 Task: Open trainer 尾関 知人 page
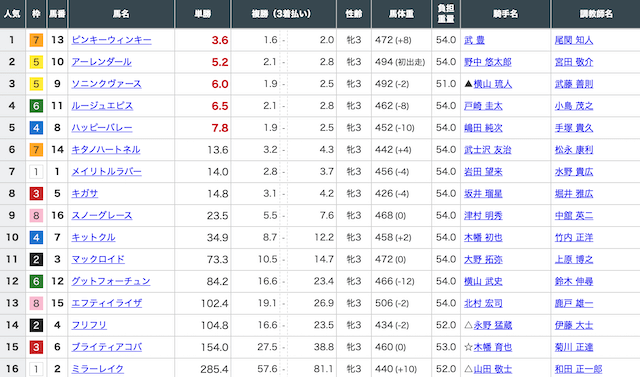coord(574,40)
